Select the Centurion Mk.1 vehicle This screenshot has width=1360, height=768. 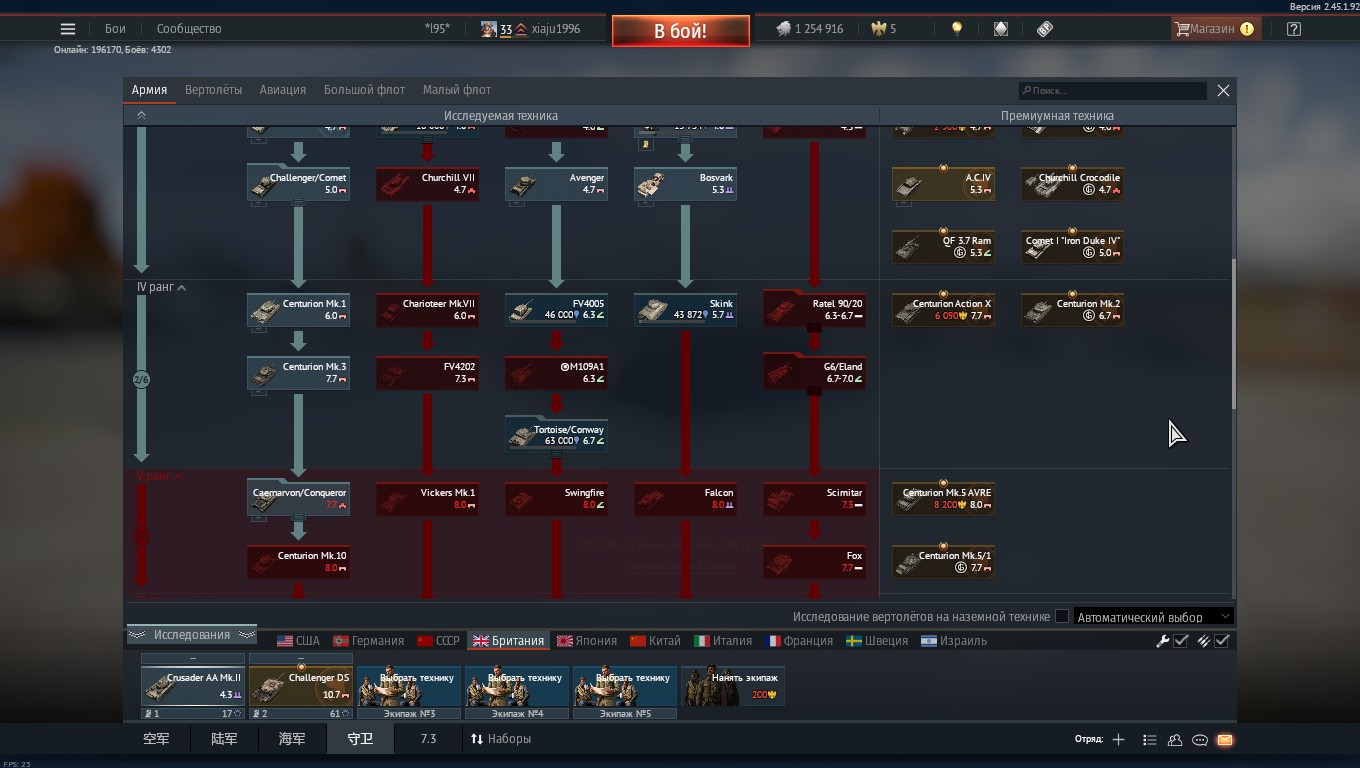coord(298,309)
